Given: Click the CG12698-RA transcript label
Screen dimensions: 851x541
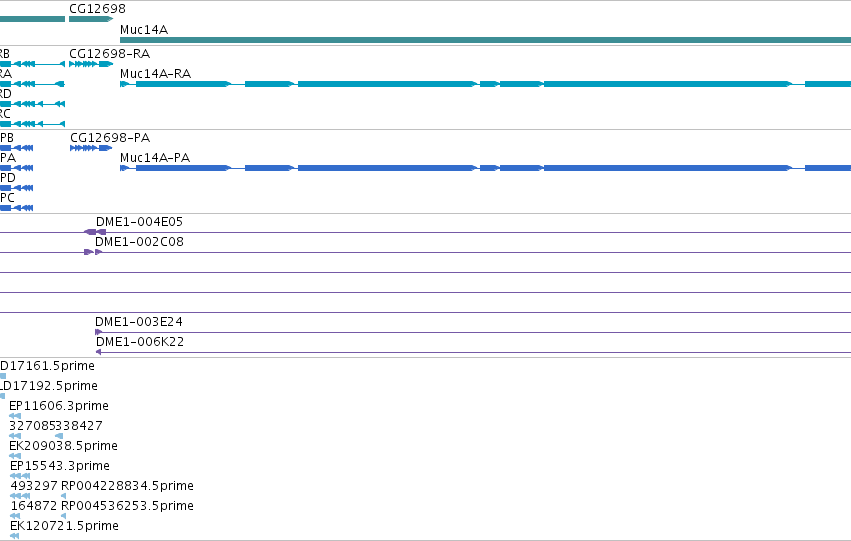Looking at the screenshot, I should [110, 54].
